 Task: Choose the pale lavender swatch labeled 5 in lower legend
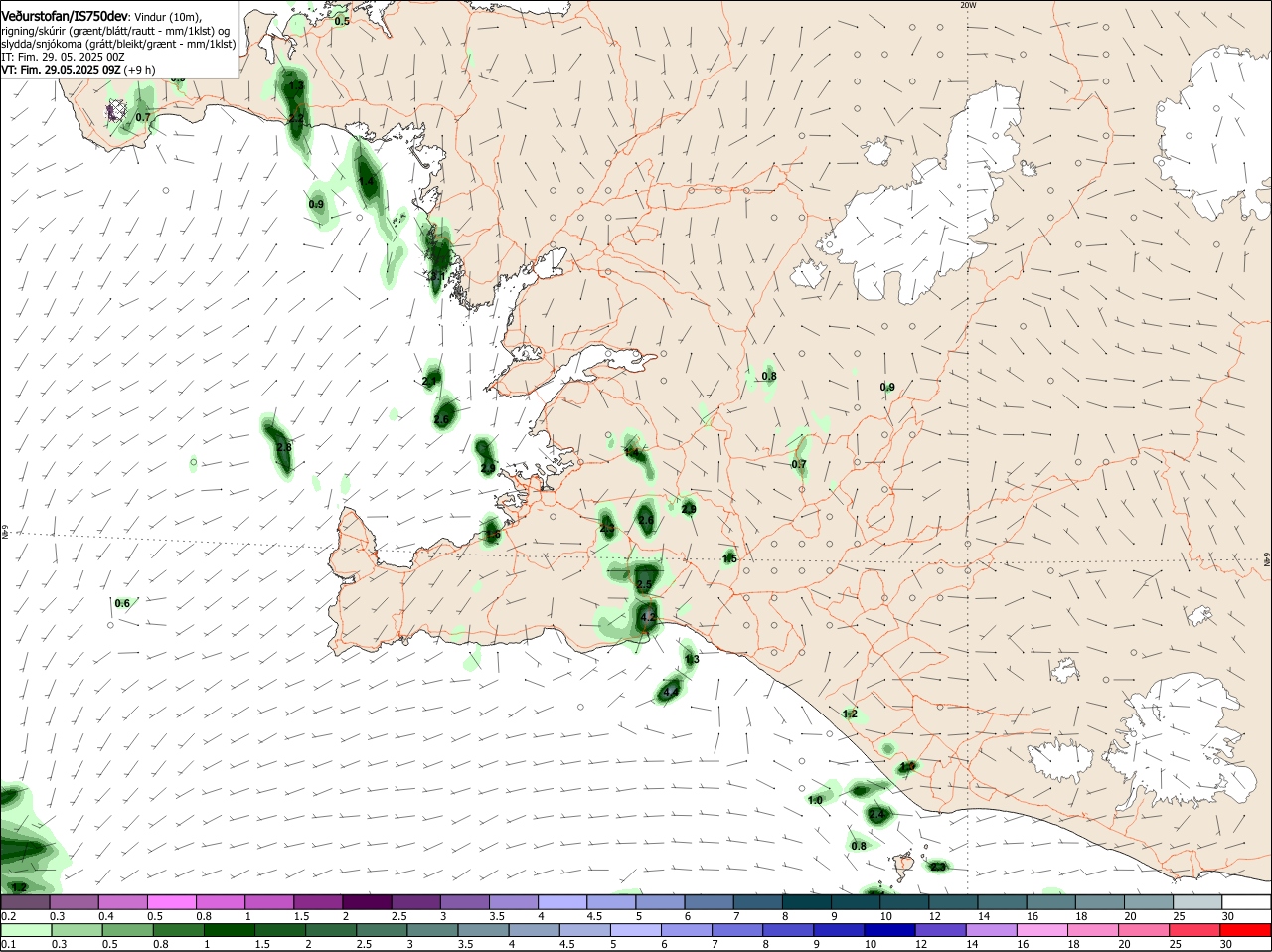pyautogui.click(x=637, y=930)
